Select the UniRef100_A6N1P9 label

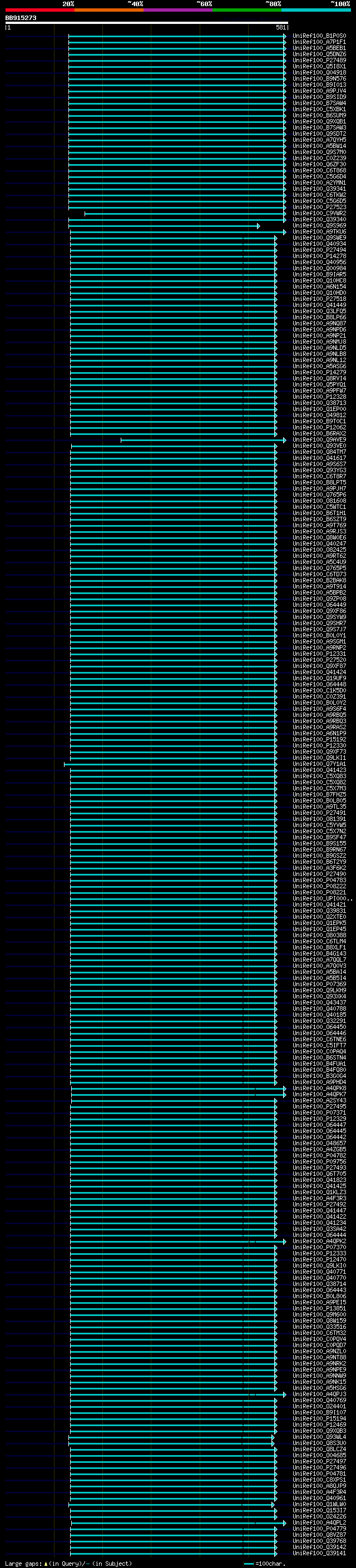click(319, 734)
